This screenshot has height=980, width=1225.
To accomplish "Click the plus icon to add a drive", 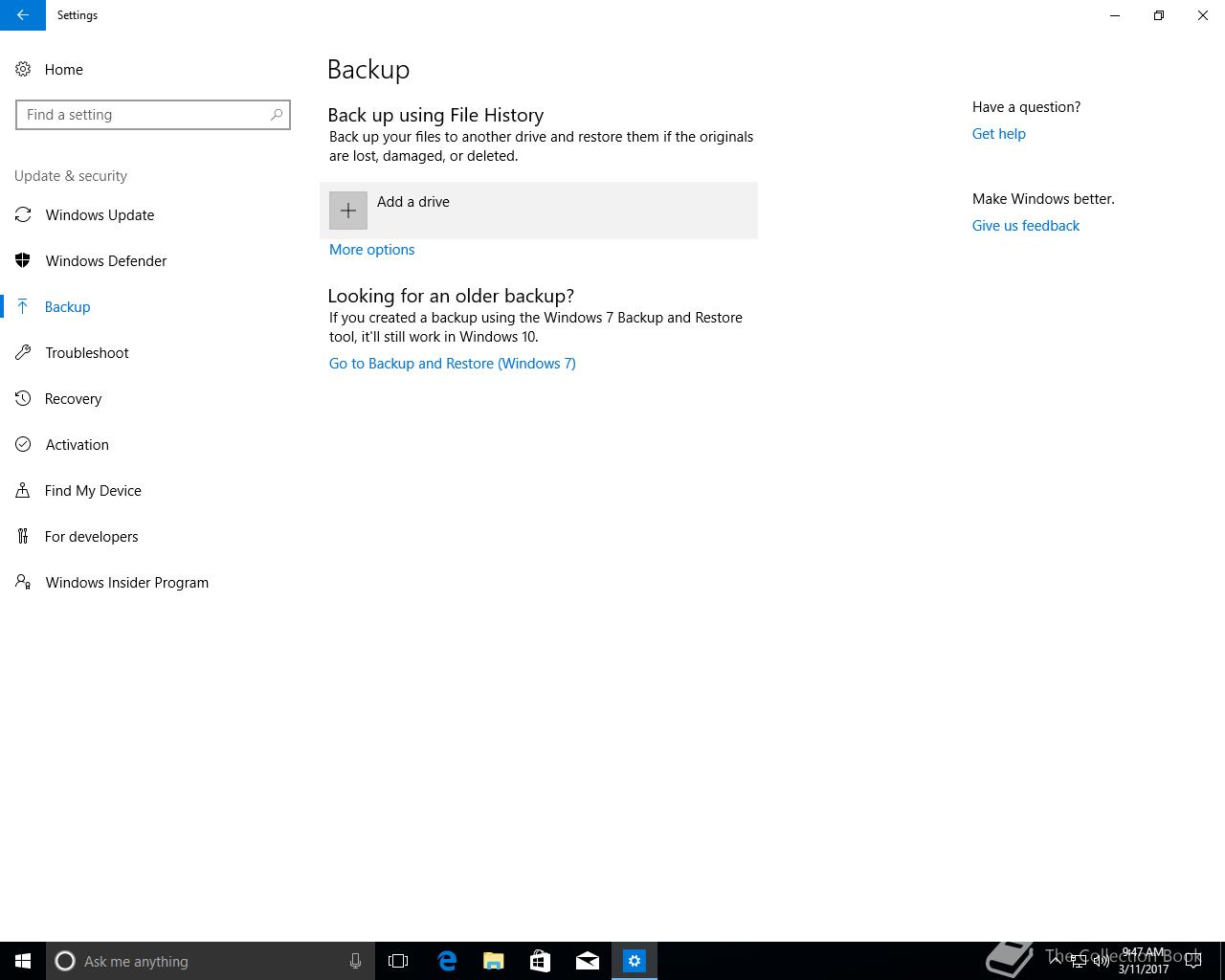I will (348, 211).
